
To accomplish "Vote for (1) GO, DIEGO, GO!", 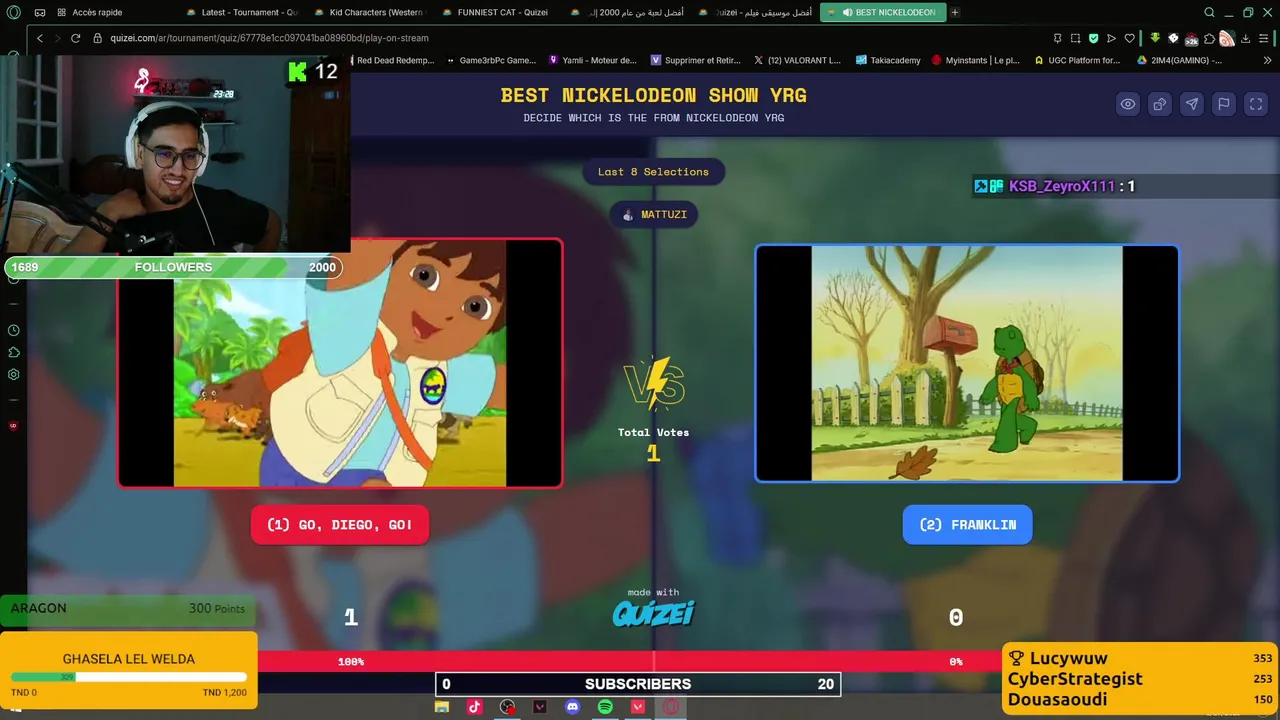I will click(340, 524).
